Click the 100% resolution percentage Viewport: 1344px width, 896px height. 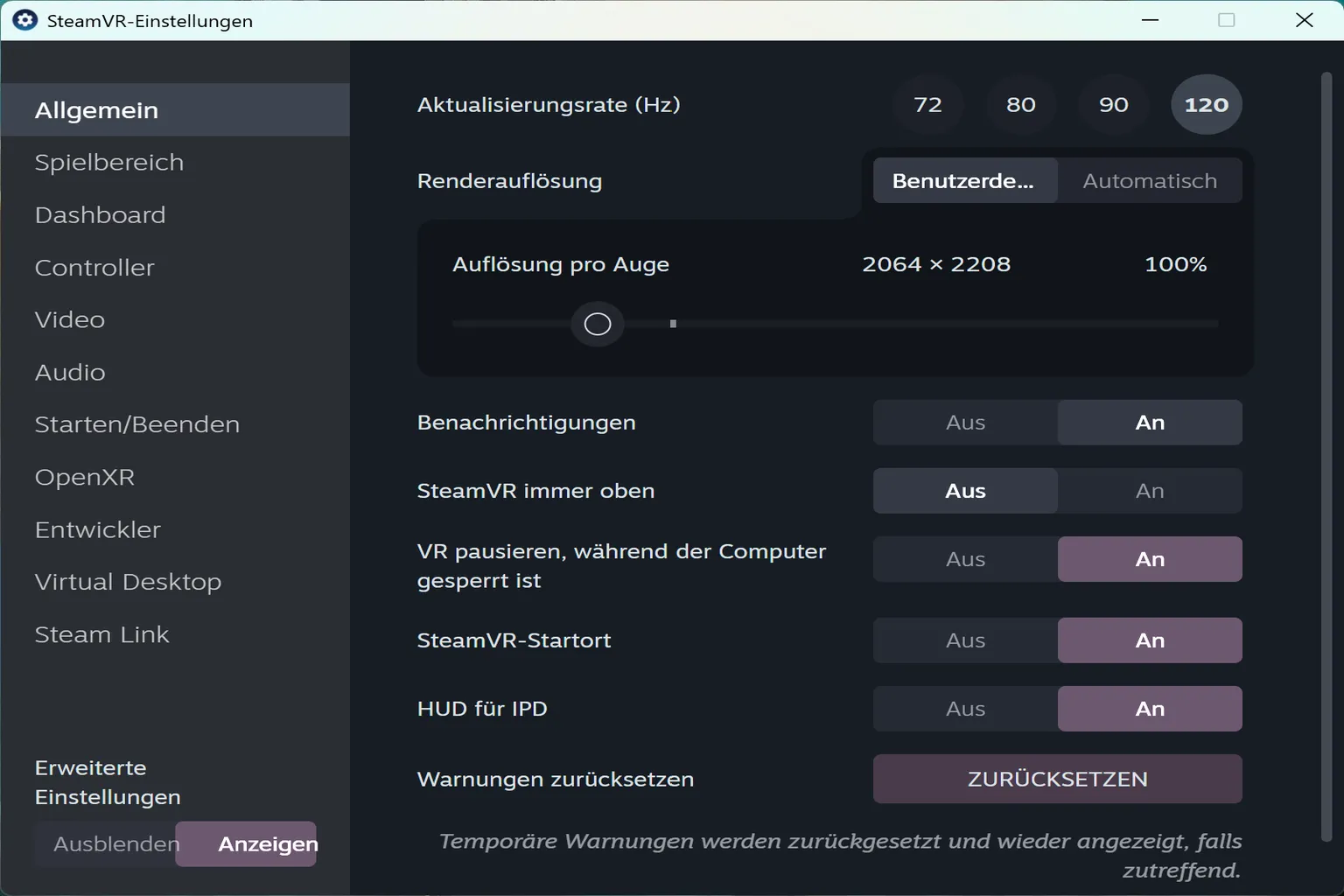pos(1176,264)
